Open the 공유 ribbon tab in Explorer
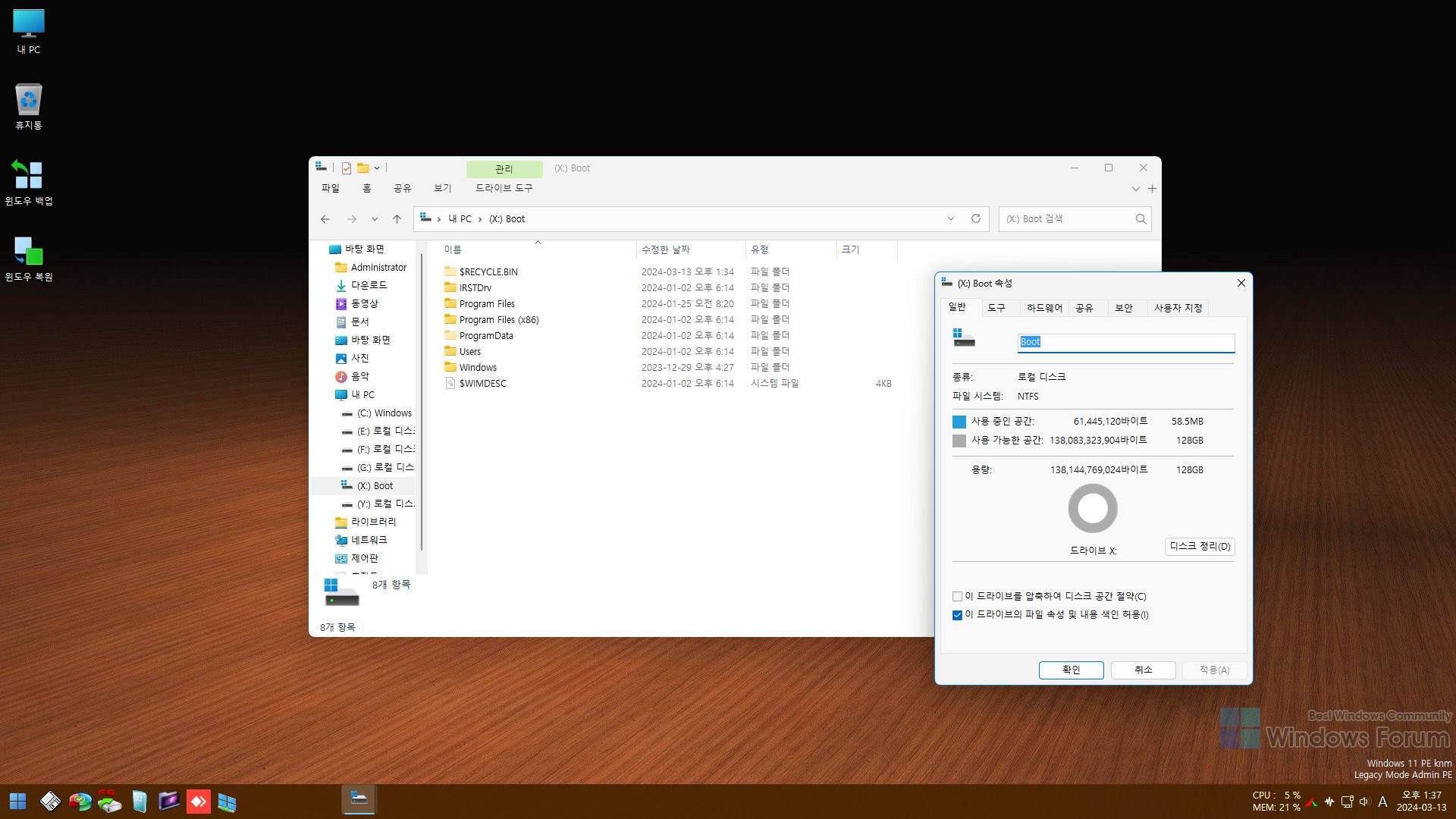Viewport: 1456px width, 819px height. (403, 188)
